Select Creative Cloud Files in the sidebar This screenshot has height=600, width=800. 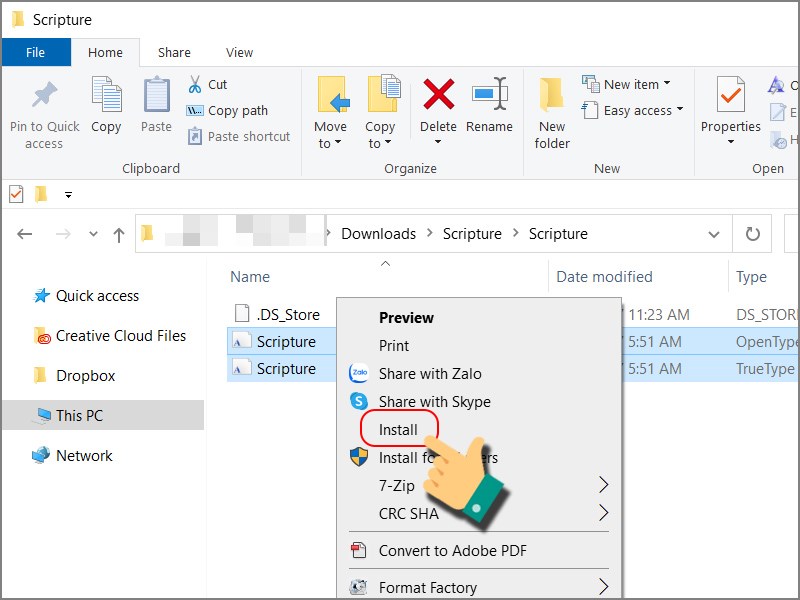[109, 336]
